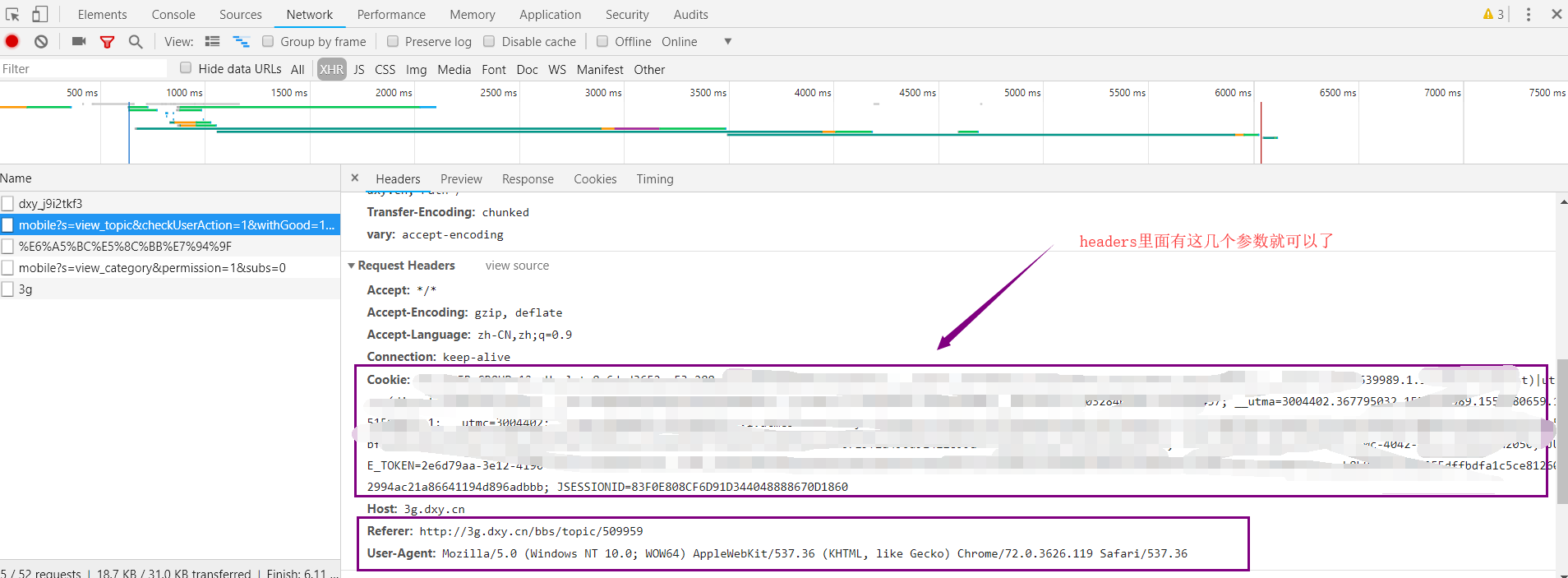The width and height of the screenshot is (1568, 578).
Task: Show the Timing tab
Action: click(655, 178)
